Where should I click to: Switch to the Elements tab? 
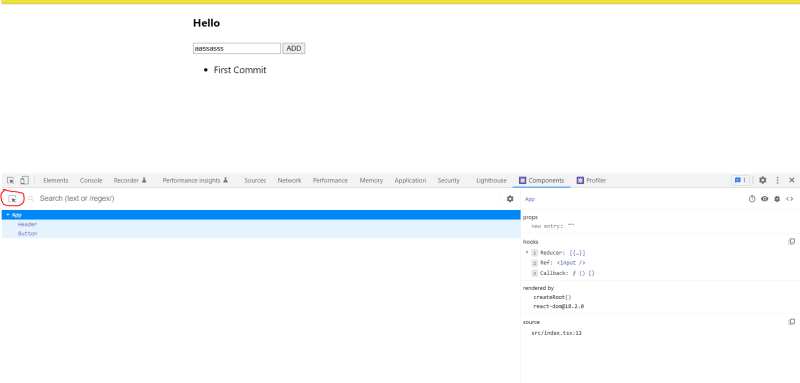click(x=56, y=181)
